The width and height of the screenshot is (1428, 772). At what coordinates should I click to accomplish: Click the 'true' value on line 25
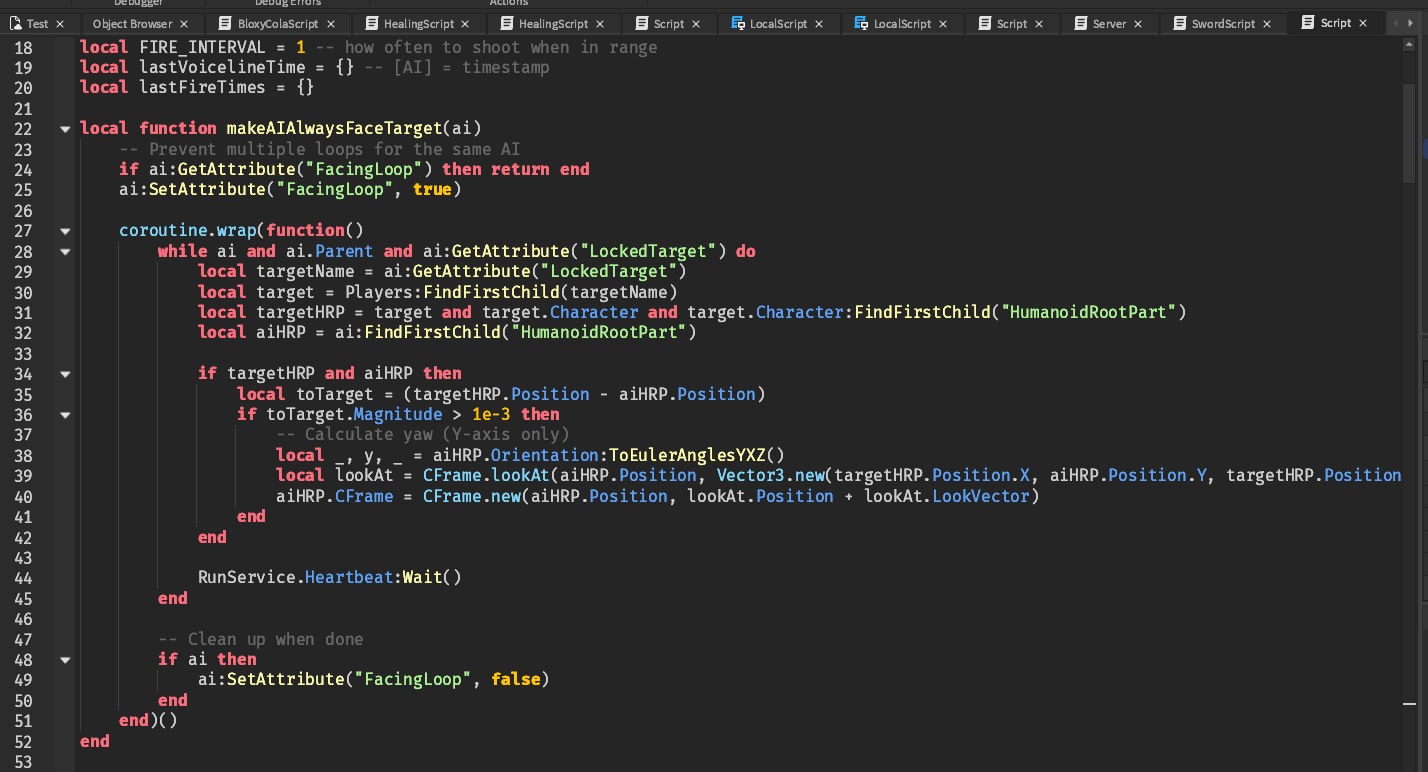432,189
